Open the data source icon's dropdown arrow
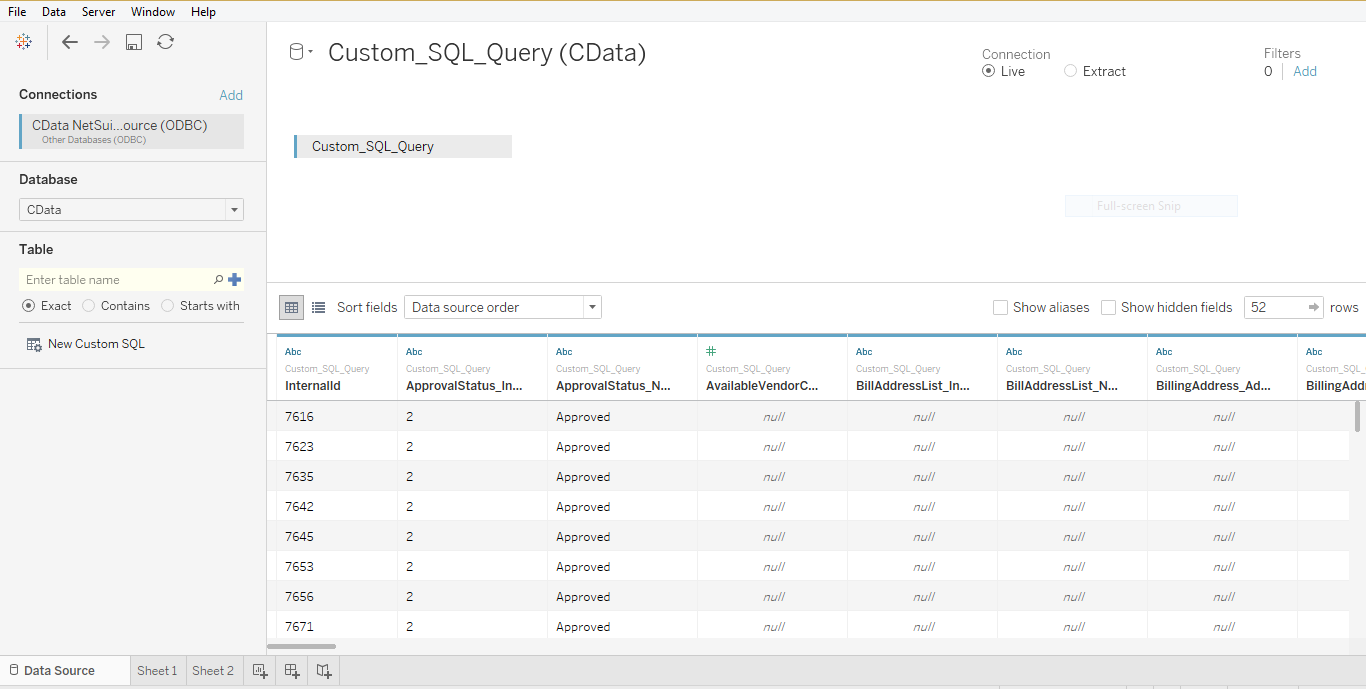Screen dimensions: 1366x689 point(310,50)
